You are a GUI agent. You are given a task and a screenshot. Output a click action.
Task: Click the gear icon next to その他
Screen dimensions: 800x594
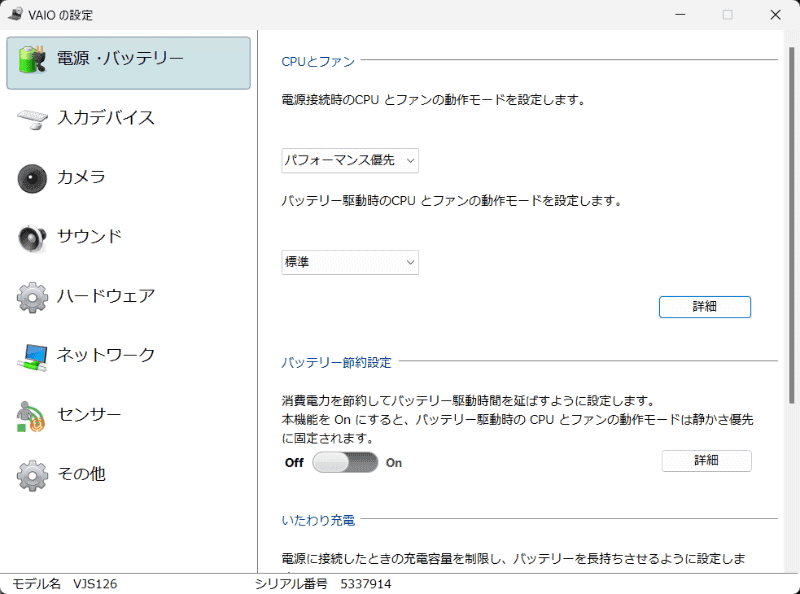[32, 474]
